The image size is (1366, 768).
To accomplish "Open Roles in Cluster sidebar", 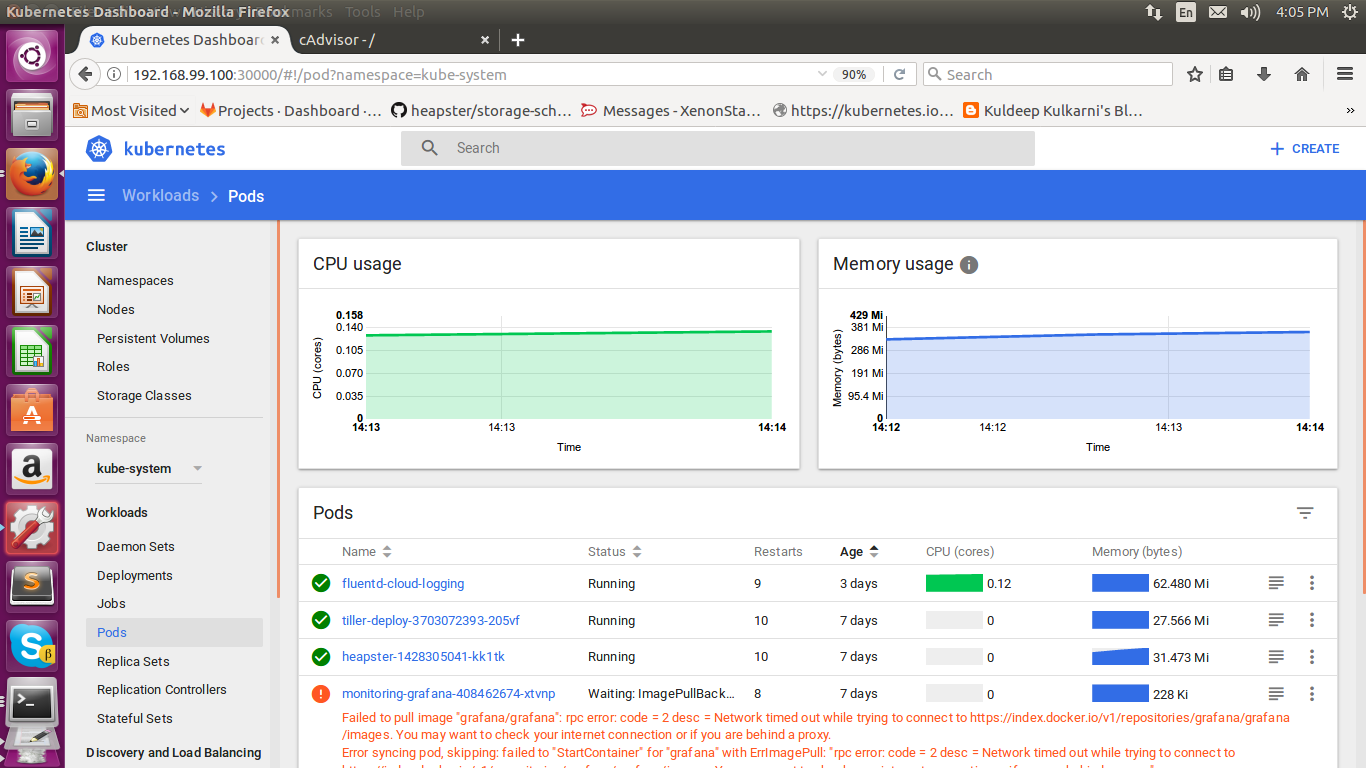I will click(x=113, y=367).
